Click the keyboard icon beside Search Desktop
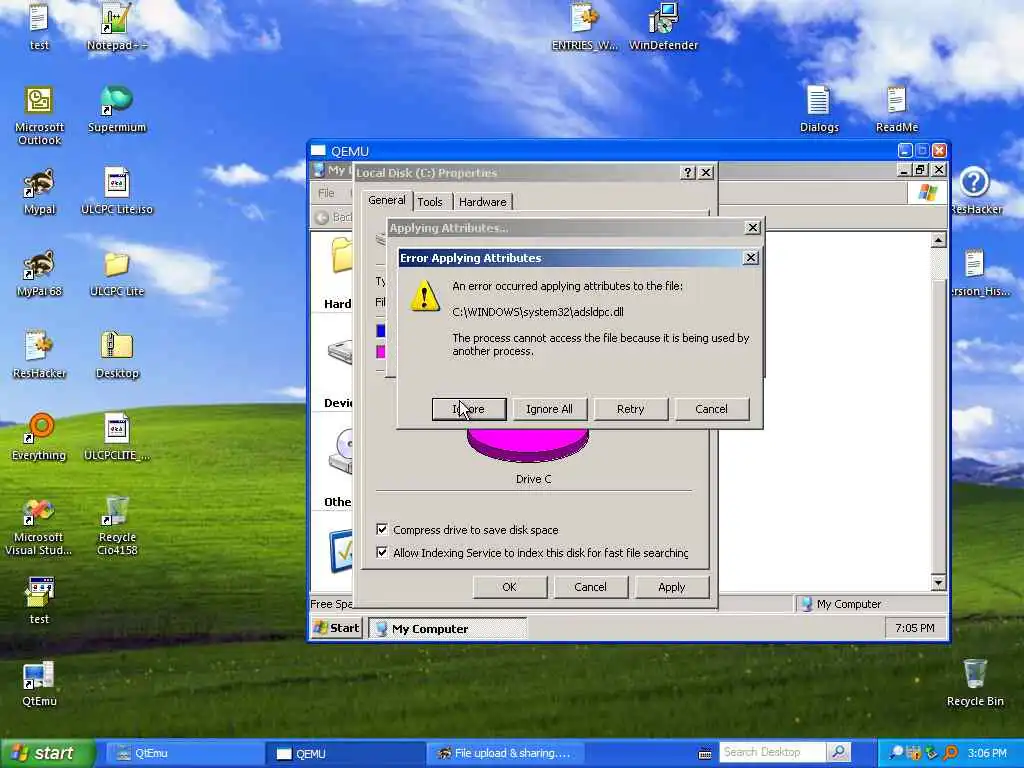This screenshot has height=768, width=1024. point(705,754)
